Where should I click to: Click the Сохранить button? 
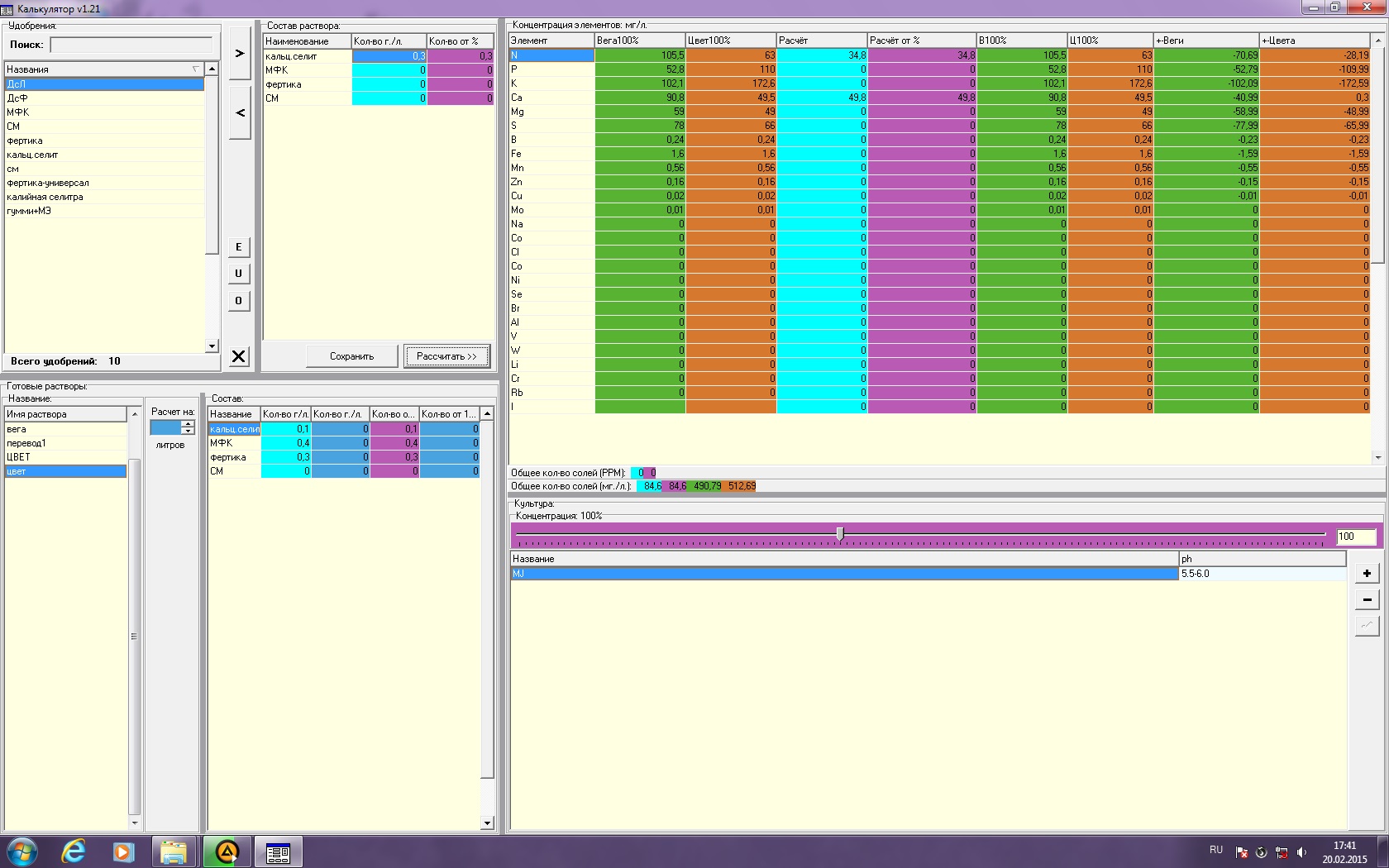[x=352, y=356]
